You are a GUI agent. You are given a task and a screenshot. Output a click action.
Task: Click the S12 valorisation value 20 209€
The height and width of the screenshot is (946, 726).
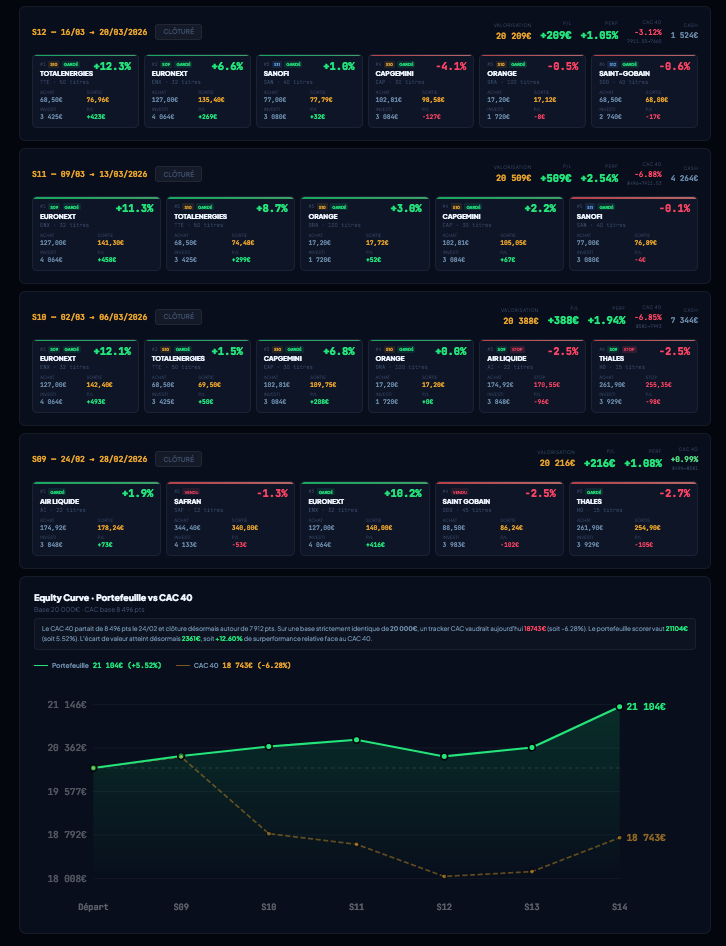coord(513,35)
